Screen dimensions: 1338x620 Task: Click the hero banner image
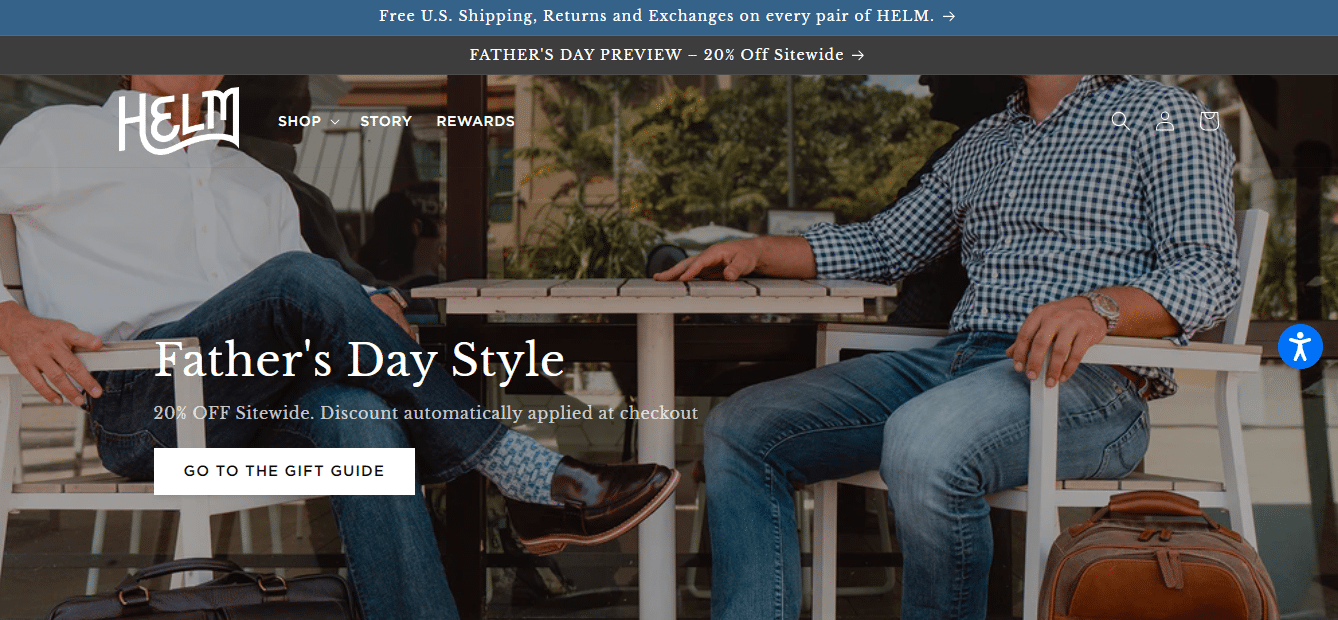point(850,250)
